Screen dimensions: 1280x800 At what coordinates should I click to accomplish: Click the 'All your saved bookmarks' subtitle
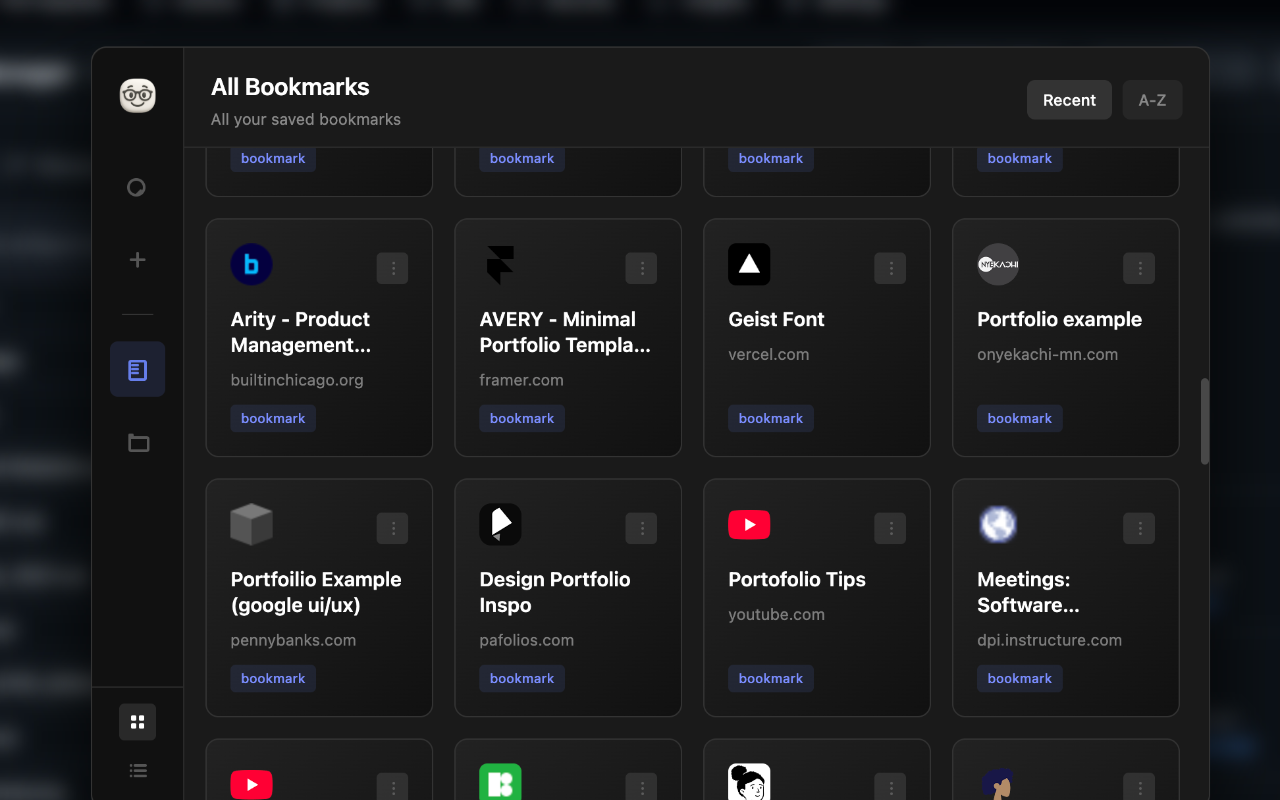(x=306, y=119)
